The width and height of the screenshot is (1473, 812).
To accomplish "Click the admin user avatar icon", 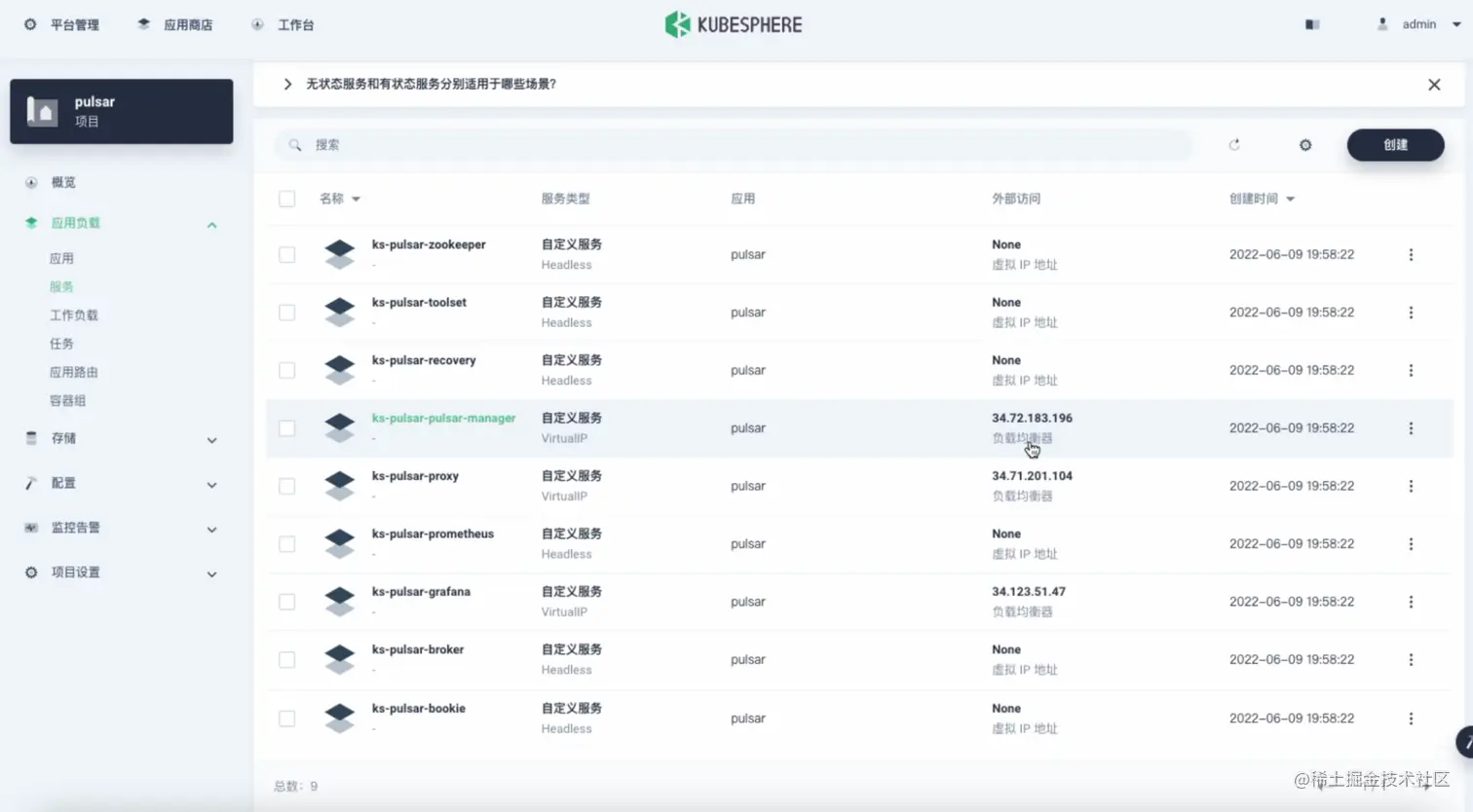I will point(1382,24).
